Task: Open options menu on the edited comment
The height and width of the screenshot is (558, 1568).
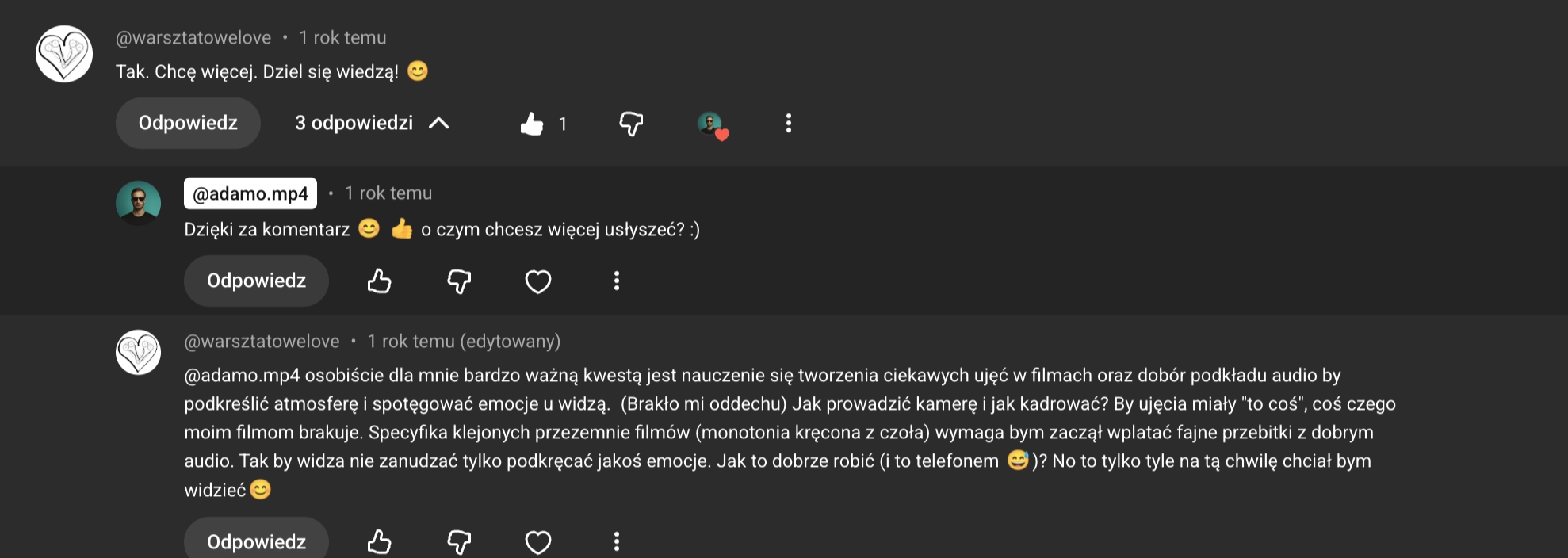Action: (617, 542)
